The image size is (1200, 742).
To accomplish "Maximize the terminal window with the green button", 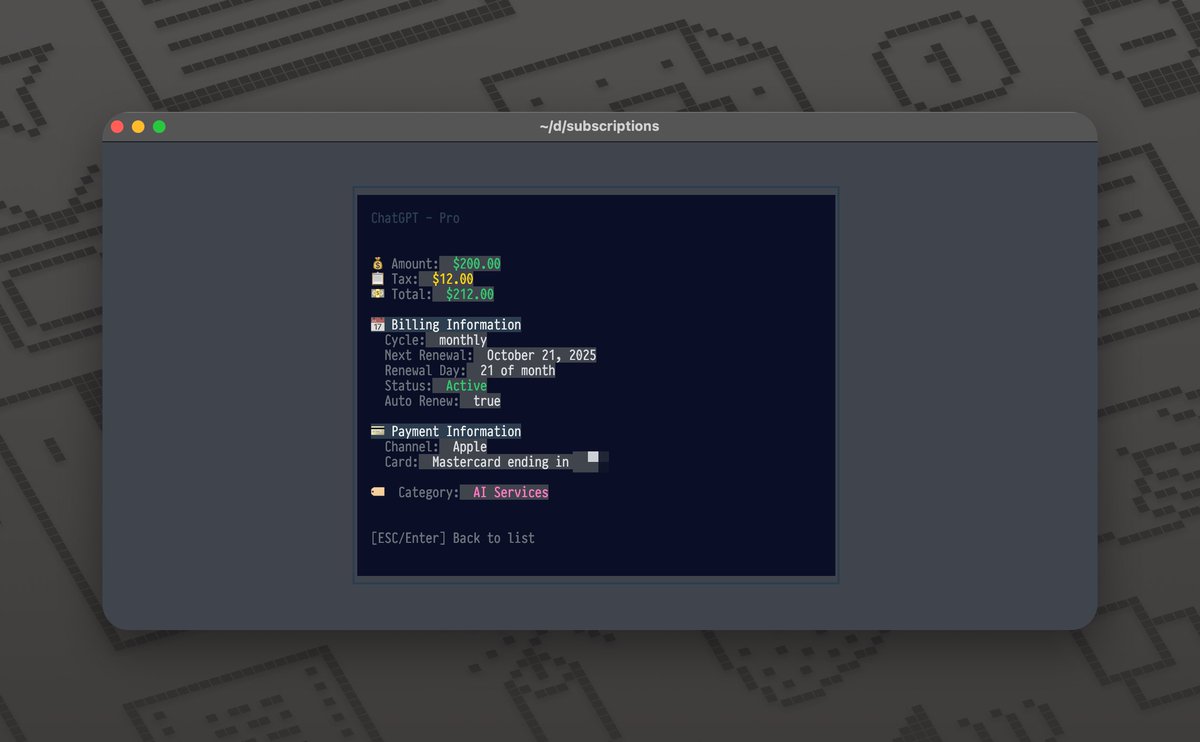I will (x=159, y=127).
